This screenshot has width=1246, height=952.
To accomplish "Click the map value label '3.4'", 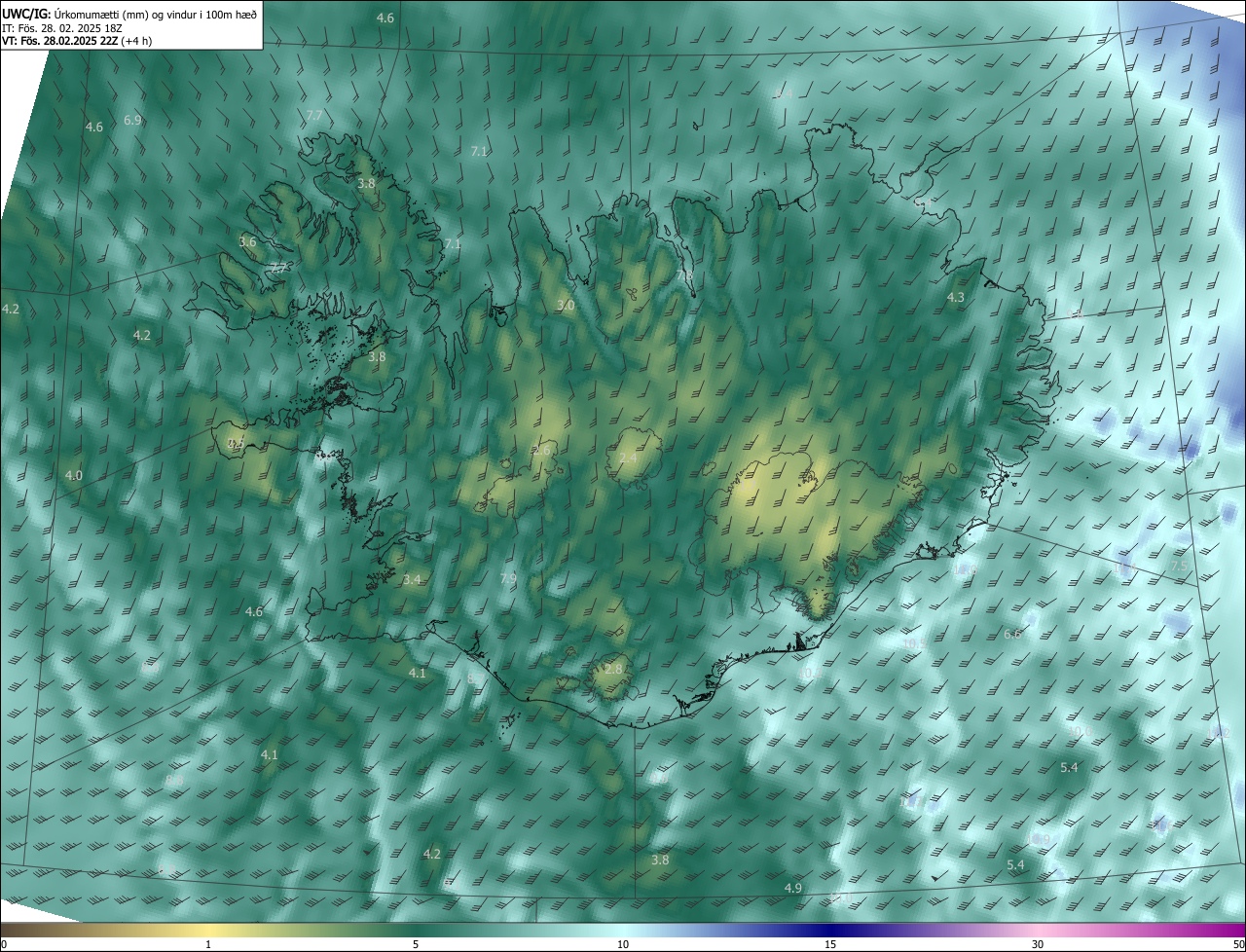I will tap(412, 580).
